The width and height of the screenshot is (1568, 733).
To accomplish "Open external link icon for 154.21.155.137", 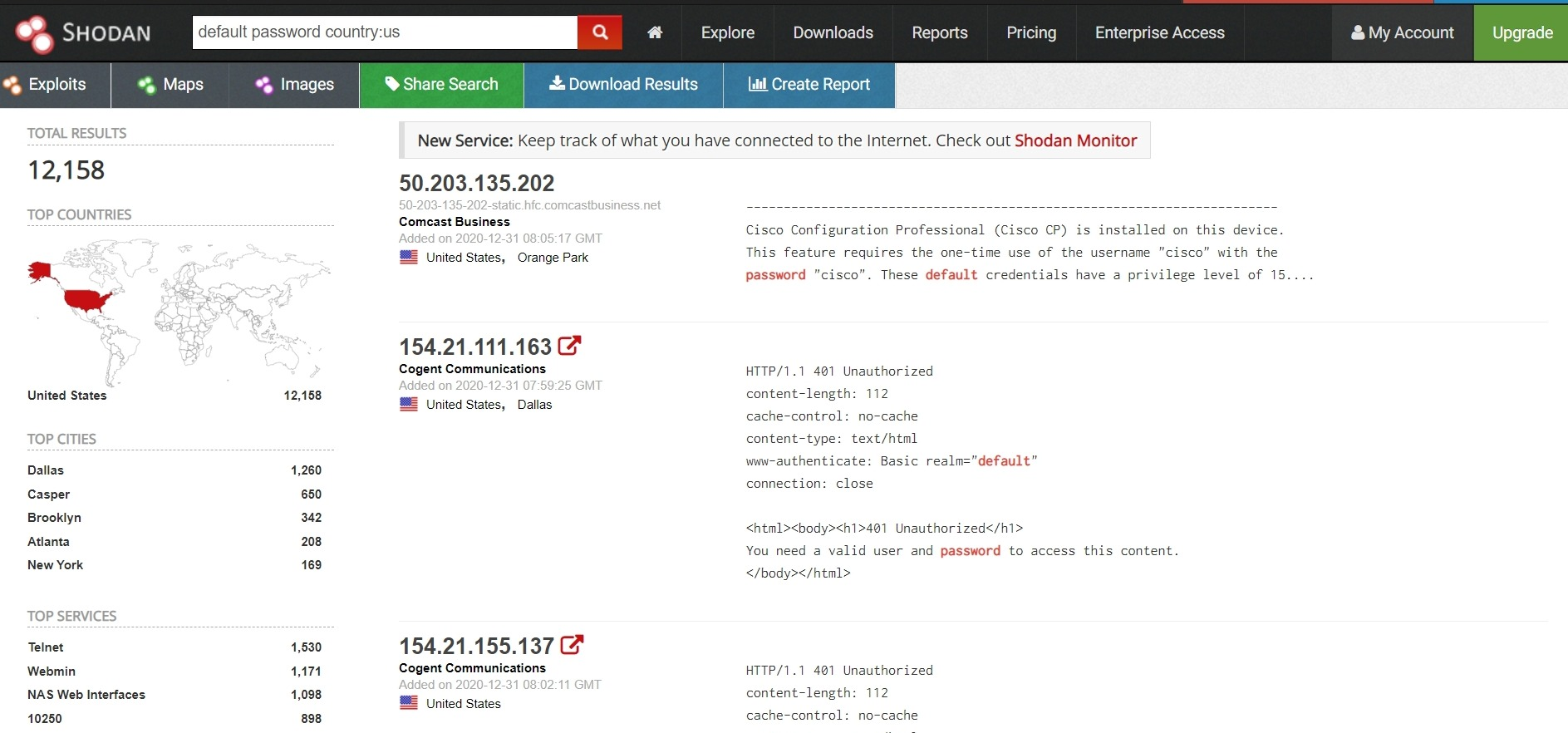I will pos(572,644).
